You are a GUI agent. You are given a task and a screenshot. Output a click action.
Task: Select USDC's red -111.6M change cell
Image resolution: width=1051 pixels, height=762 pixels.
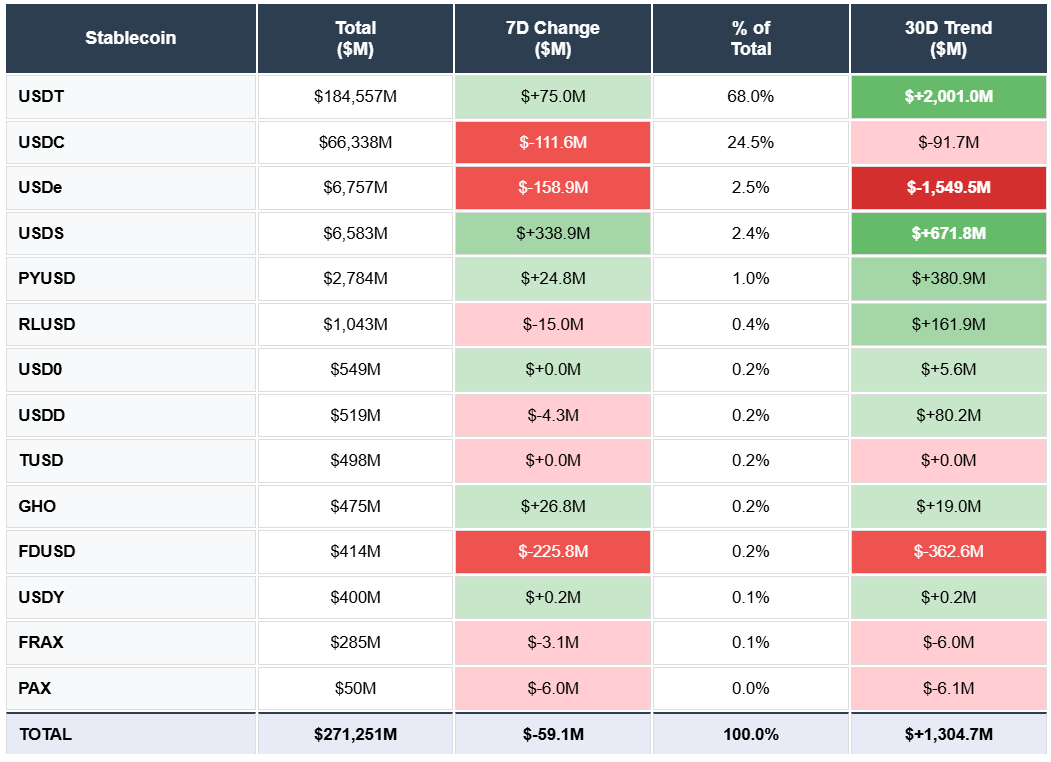[x=552, y=142]
